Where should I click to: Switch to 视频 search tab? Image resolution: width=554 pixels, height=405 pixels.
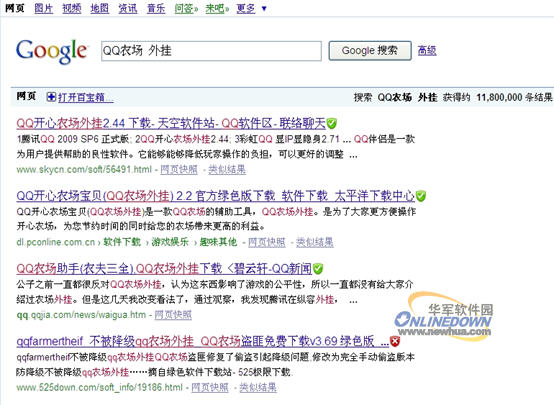[x=72, y=8]
